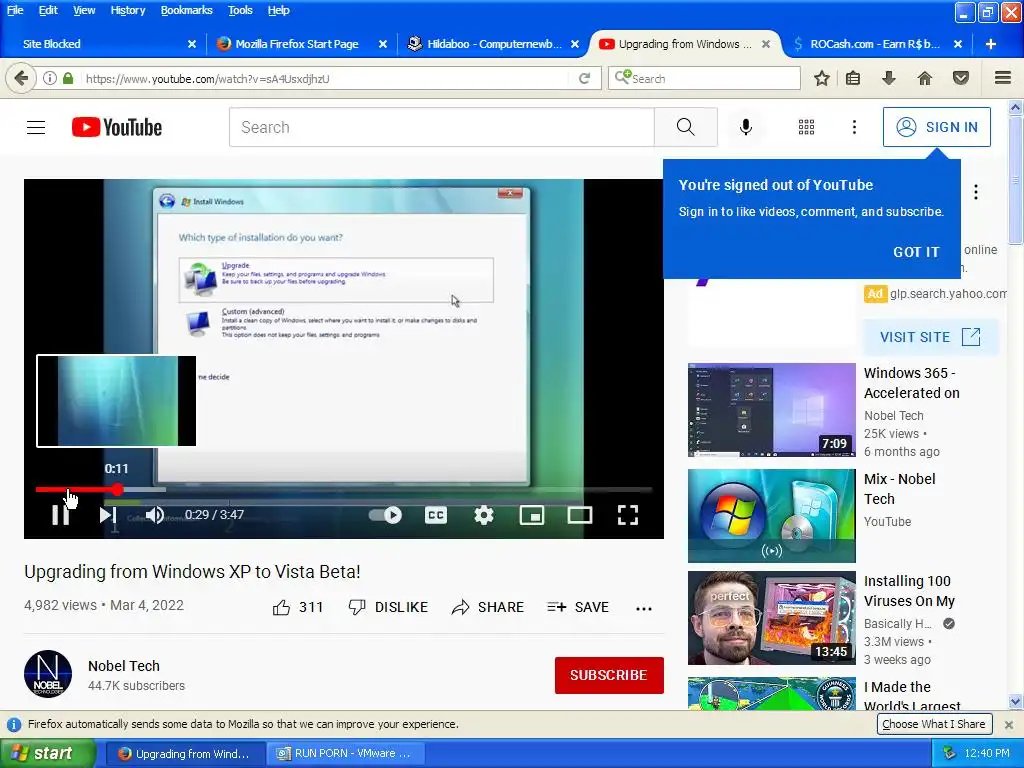The width and height of the screenshot is (1024, 768).
Task: Open the YouTube apps grid
Action: pos(806,127)
